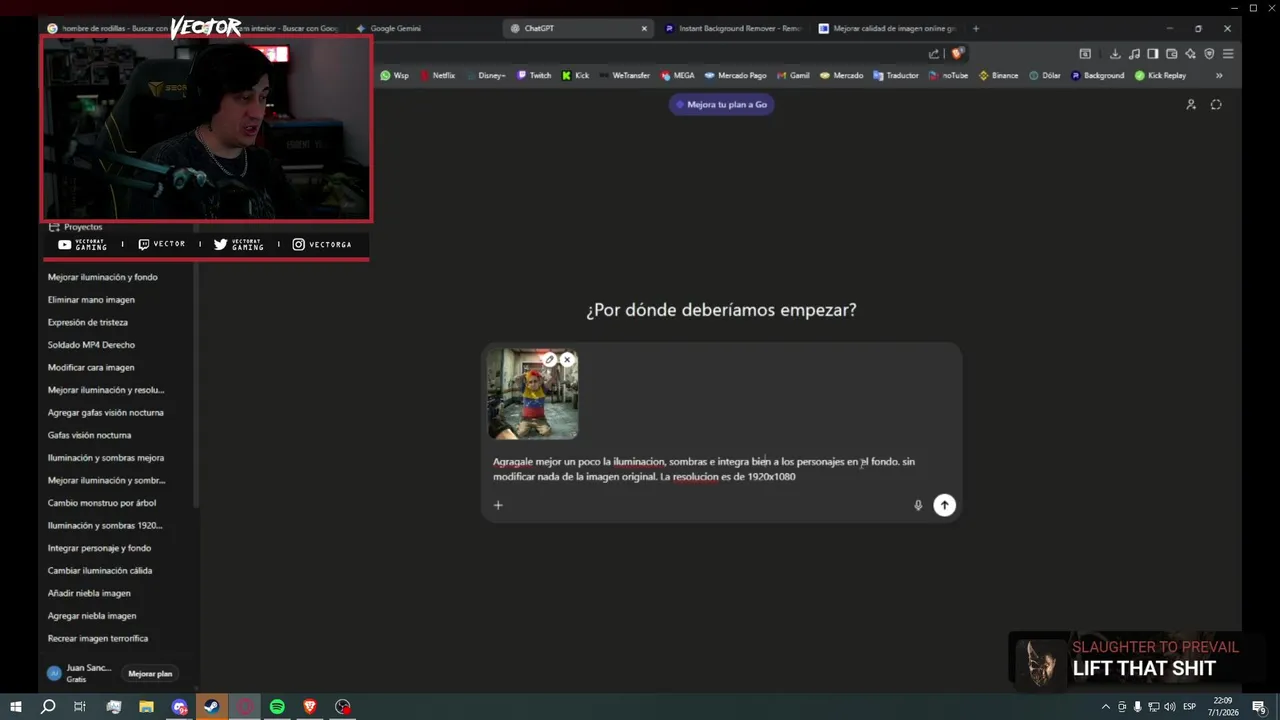Expand the hidden bookmarks chevron
This screenshot has height=720, width=1280.
[x=1219, y=75]
